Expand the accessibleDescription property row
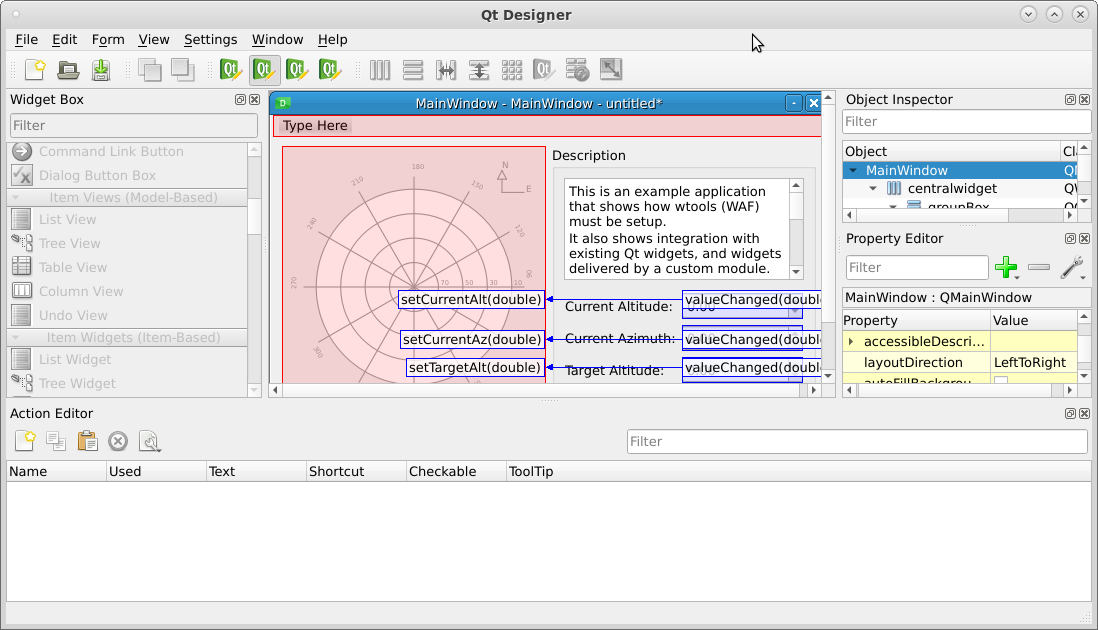This screenshot has width=1098, height=630. pos(851,341)
